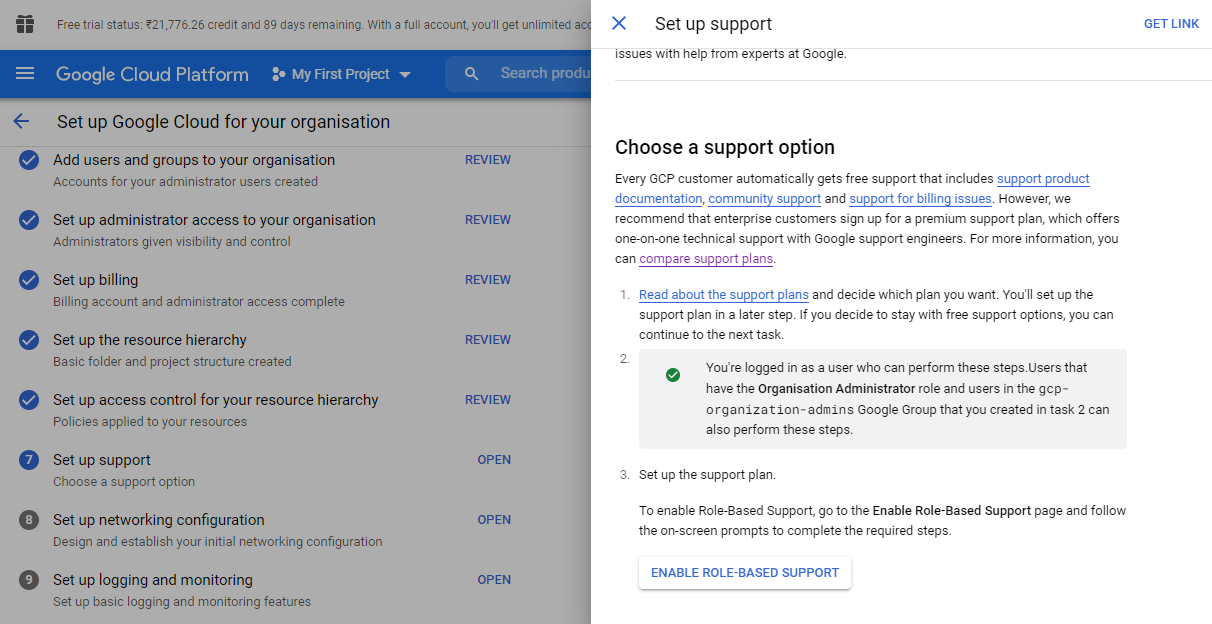1212x624 pixels.
Task: Open the hamburger navigation menu
Action: [25, 74]
